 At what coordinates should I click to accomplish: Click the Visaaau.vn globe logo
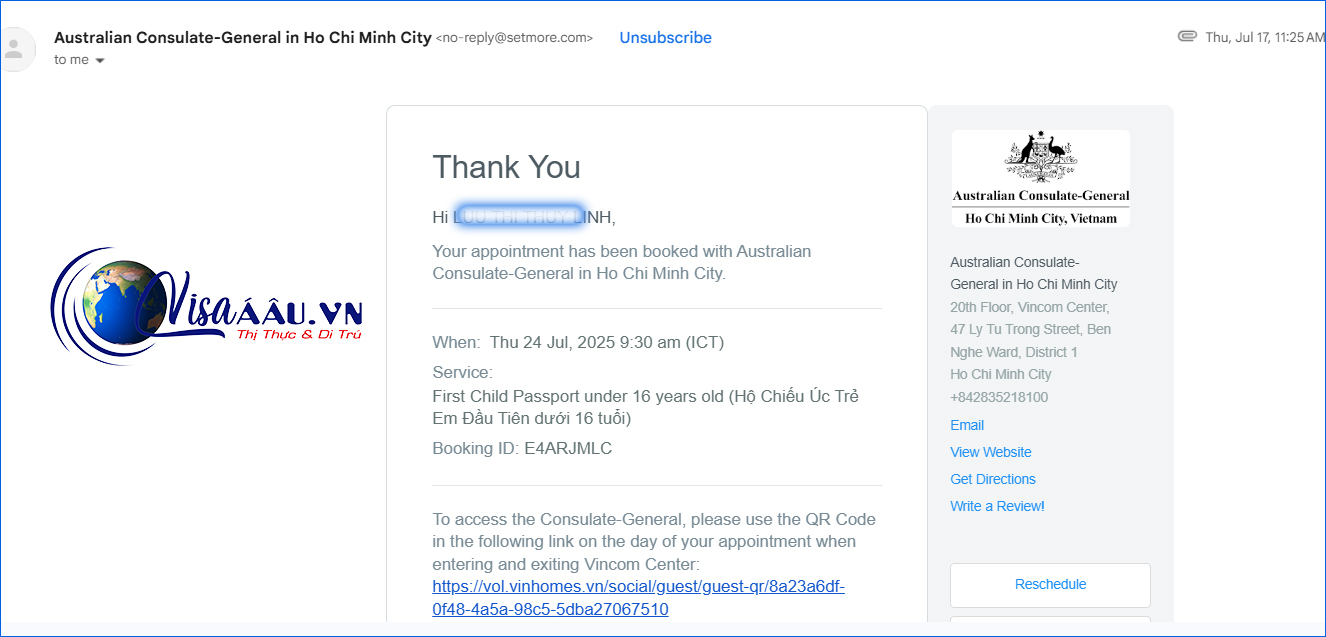pos(206,306)
